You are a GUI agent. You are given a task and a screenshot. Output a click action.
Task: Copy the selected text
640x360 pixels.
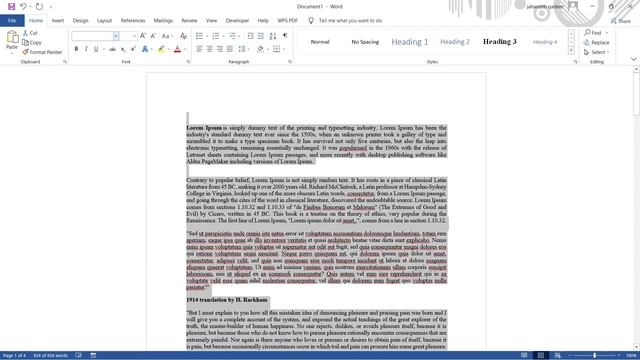(32, 42)
